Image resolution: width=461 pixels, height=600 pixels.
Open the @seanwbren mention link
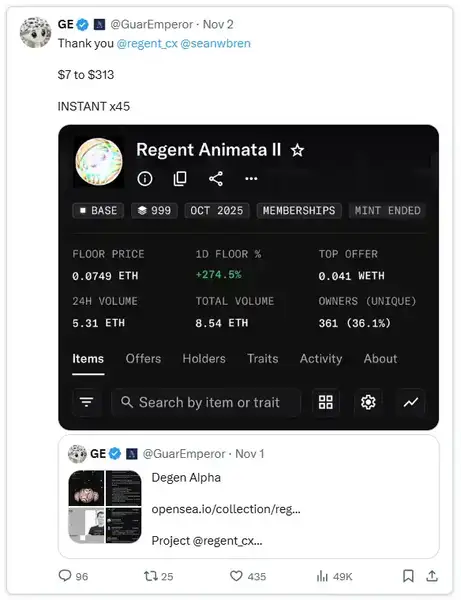pyautogui.click(x=215, y=43)
